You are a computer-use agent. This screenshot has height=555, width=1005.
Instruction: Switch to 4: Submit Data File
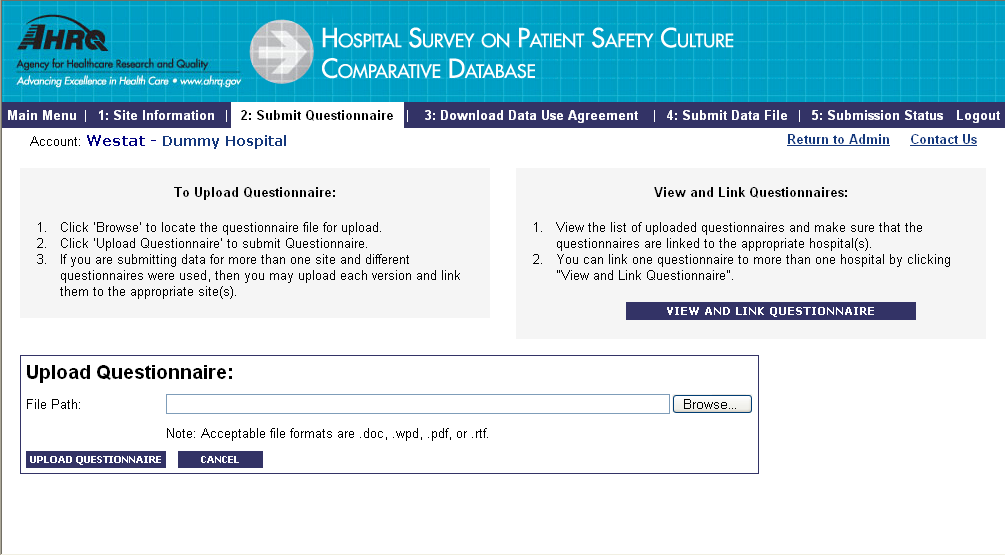pyautogui.click(x=726, y=116)
